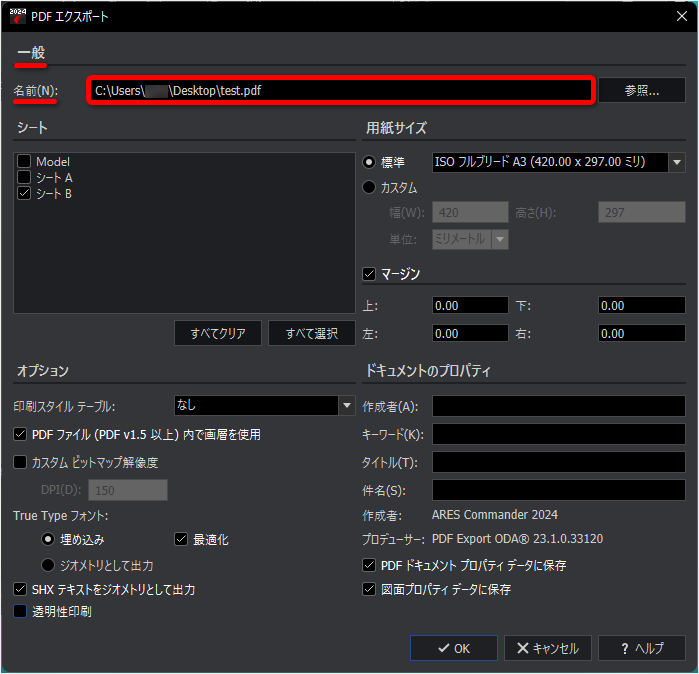
Task: Click the ARES Commander 2024 title bar icon
Action: coord(17,16)
